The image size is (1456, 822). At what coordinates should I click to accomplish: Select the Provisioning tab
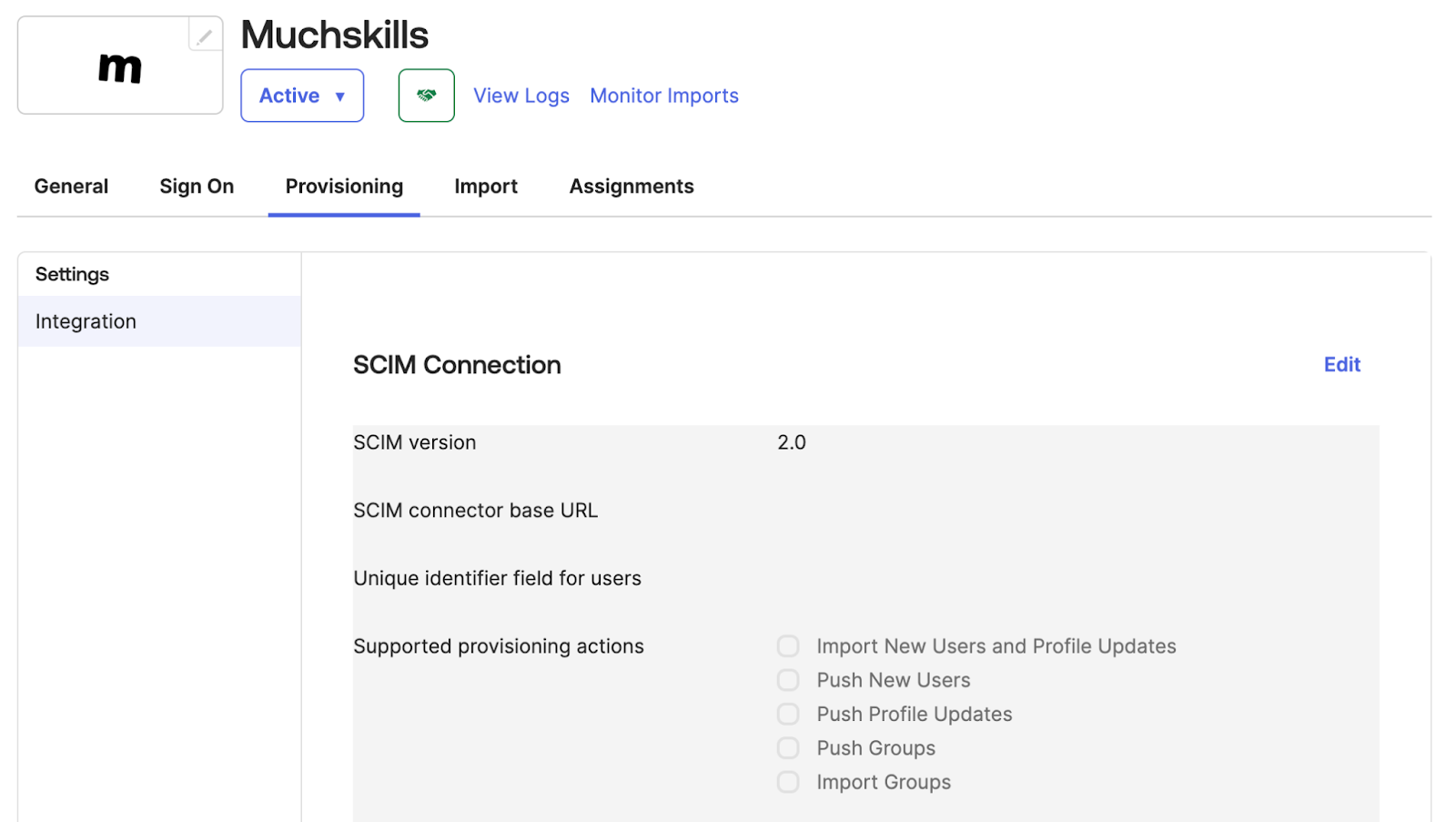tap(344, 187)
